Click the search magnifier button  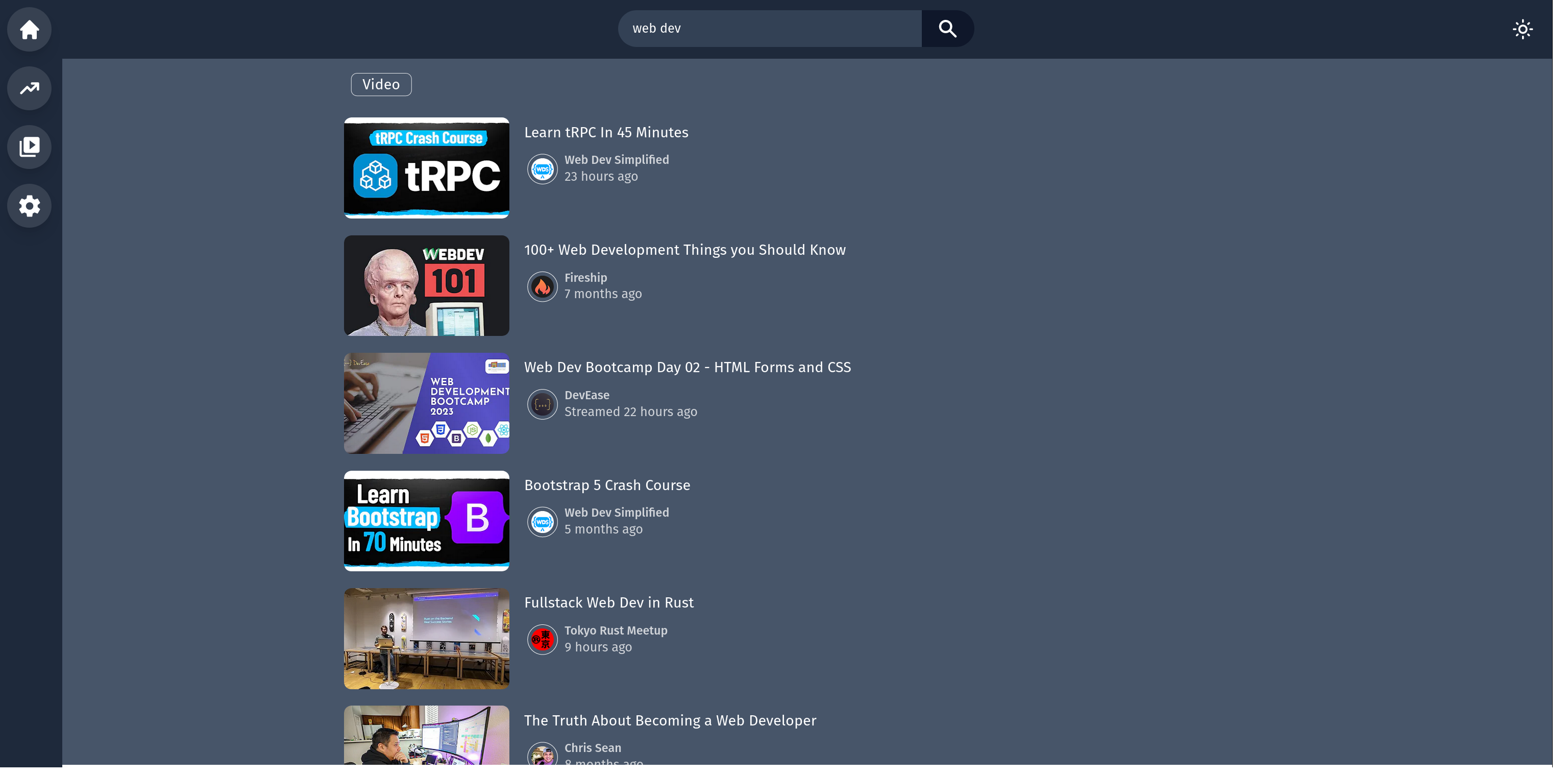coord(956,29)
